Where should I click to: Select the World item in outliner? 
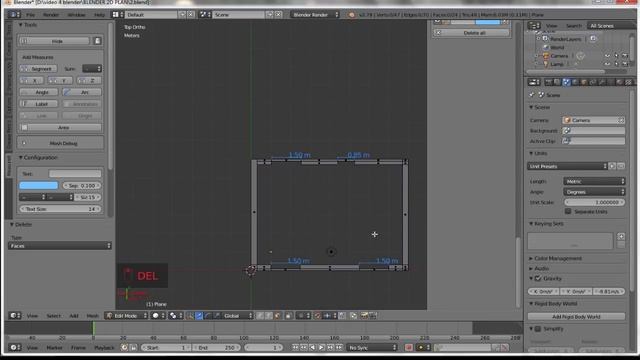click(x=556, y=47)
